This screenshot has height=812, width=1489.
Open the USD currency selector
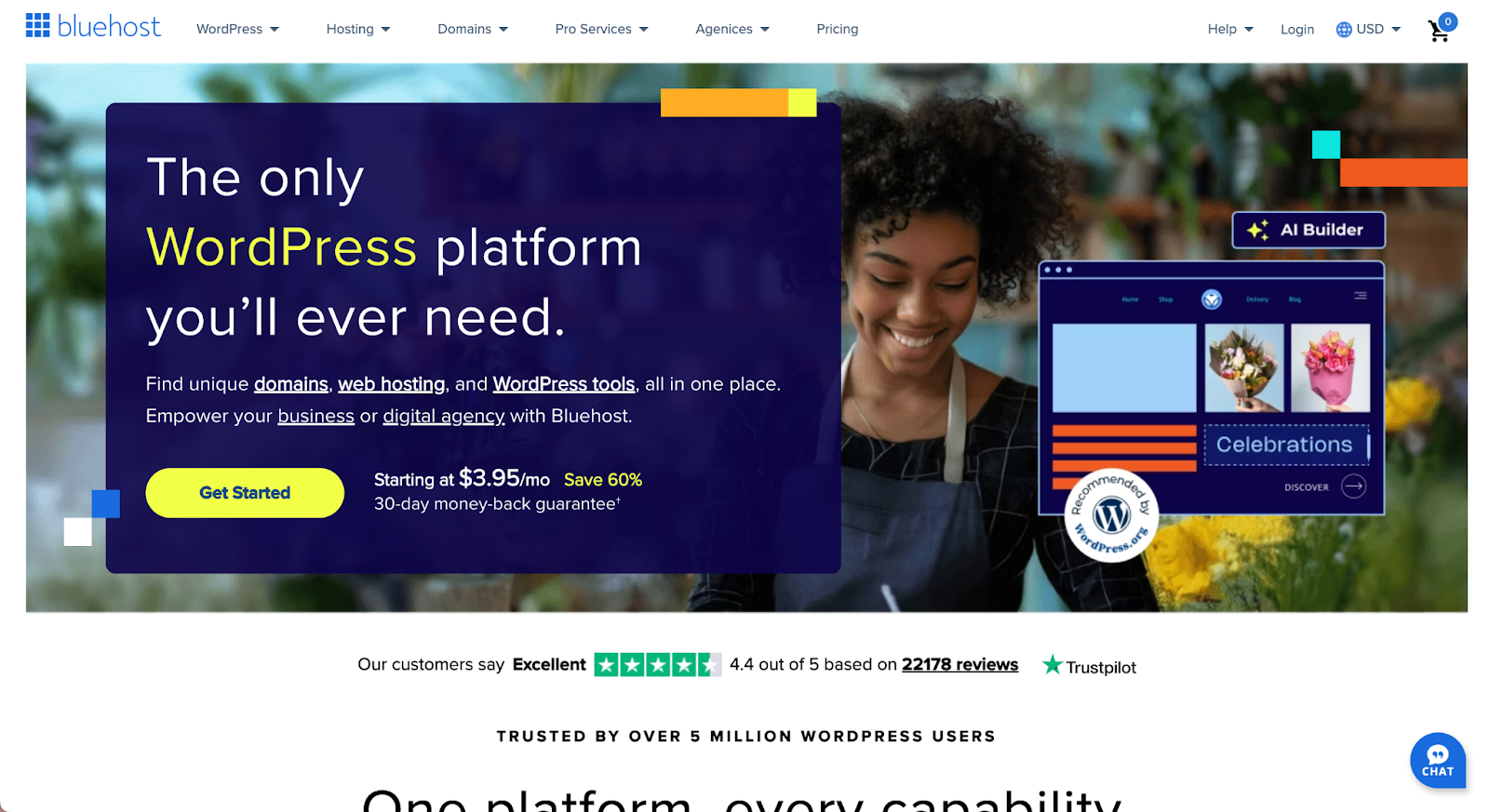pyautogui.click(x=1368, y=29)
